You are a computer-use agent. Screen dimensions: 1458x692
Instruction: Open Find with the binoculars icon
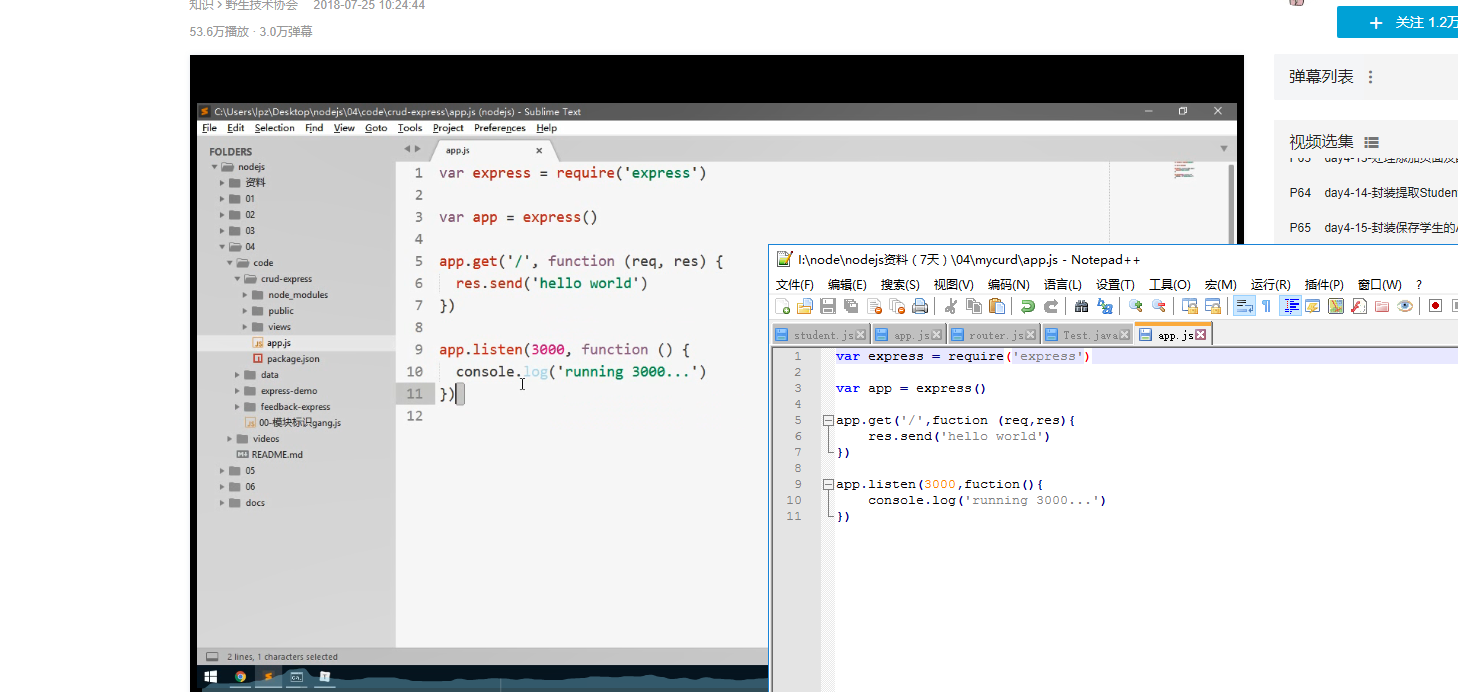point(1081,306)
